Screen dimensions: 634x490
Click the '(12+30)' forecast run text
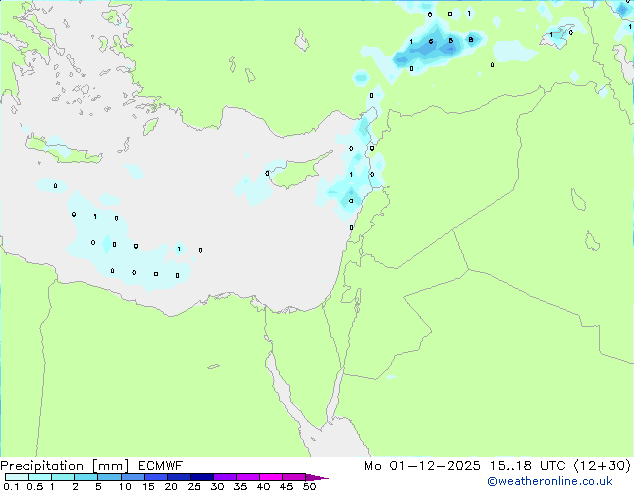click(602, 466)
